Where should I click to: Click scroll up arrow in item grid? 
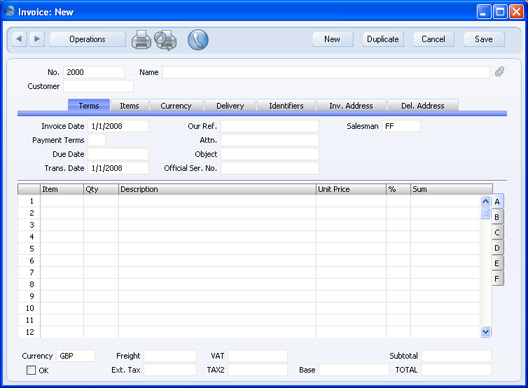click(x=485, y=201)
